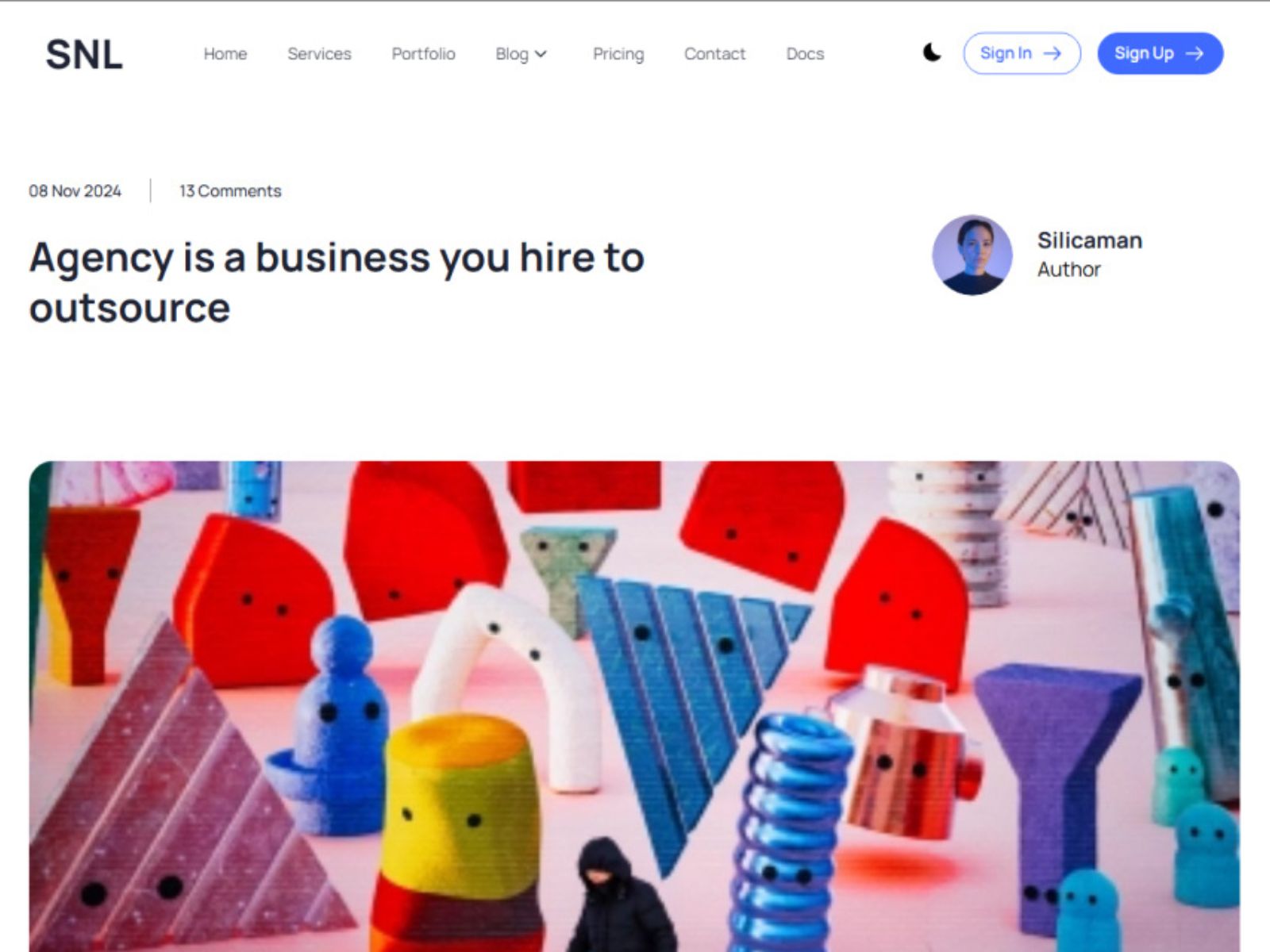
Task: Select Pricing in the navigation bar
Action: [618, 54]
